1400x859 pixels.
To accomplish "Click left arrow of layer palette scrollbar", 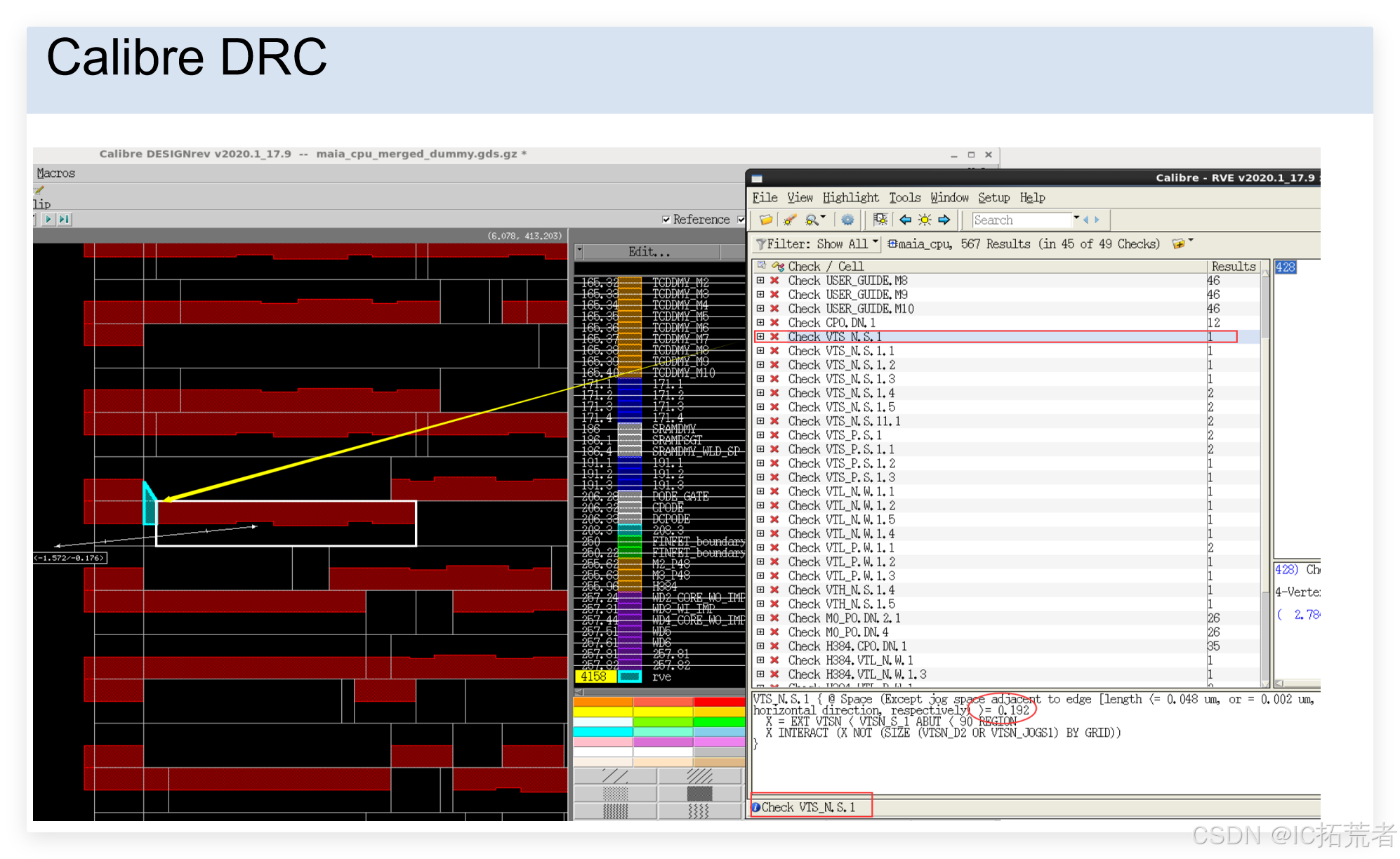I will [579, 691].
